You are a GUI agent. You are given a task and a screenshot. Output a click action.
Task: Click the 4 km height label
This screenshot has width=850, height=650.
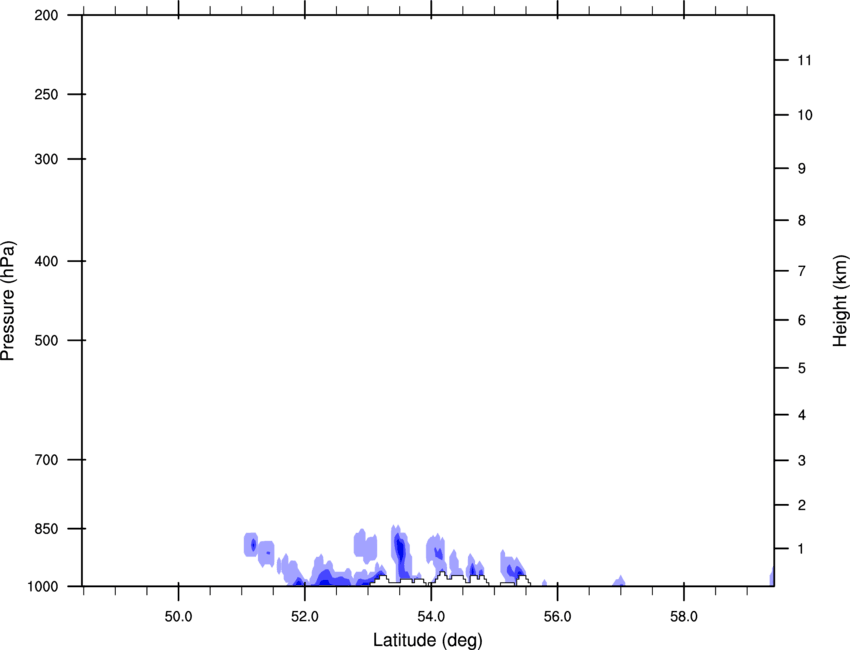(802, 415)
